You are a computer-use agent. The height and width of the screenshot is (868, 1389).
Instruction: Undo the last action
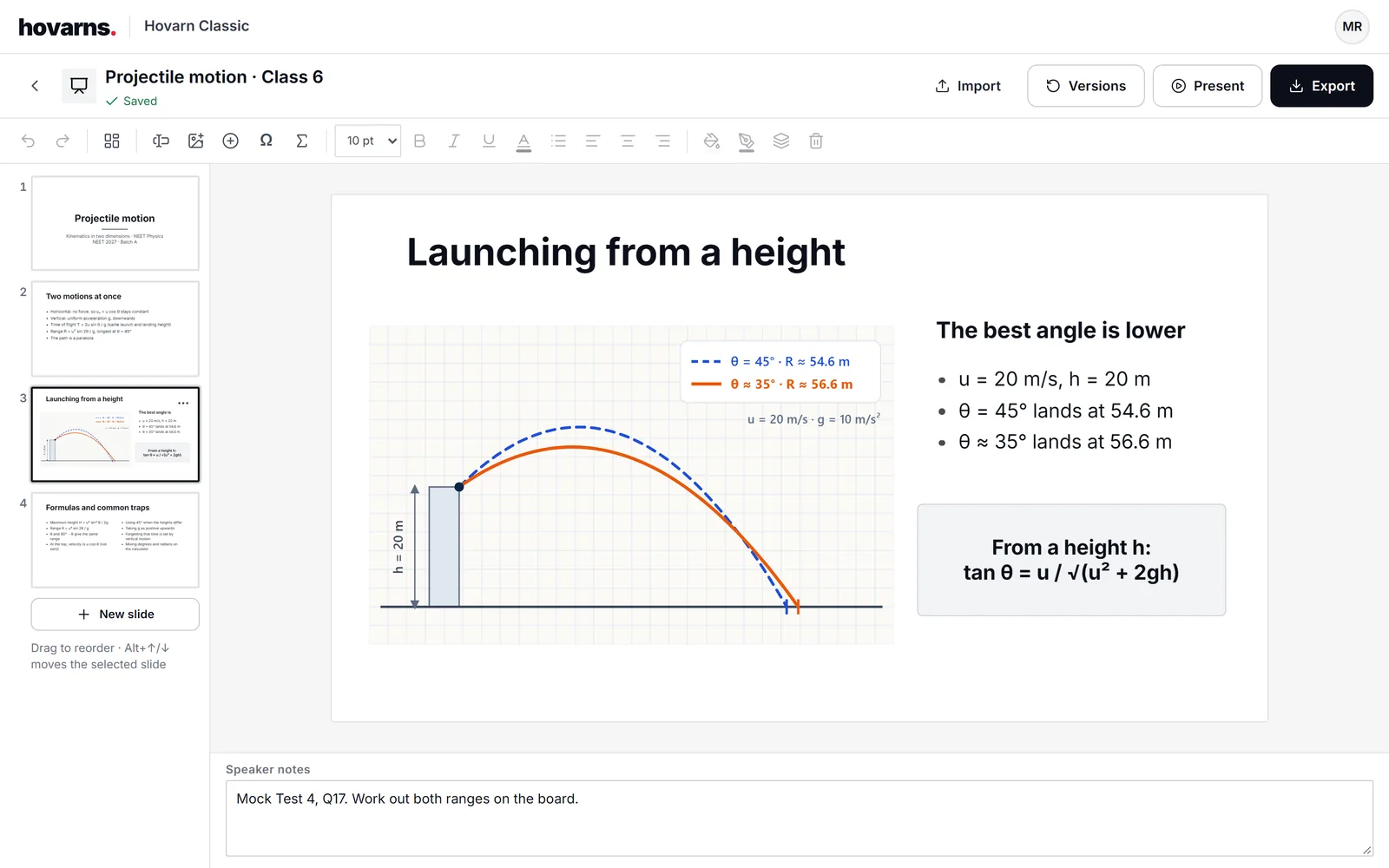[28, 141]
